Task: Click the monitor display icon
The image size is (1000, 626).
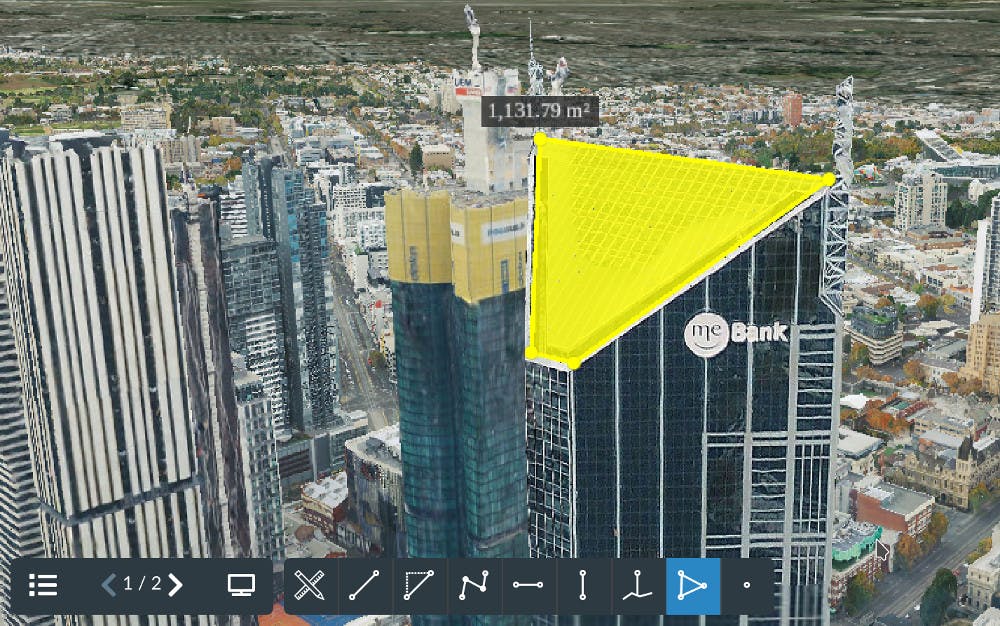Action: tap(241, 585)
